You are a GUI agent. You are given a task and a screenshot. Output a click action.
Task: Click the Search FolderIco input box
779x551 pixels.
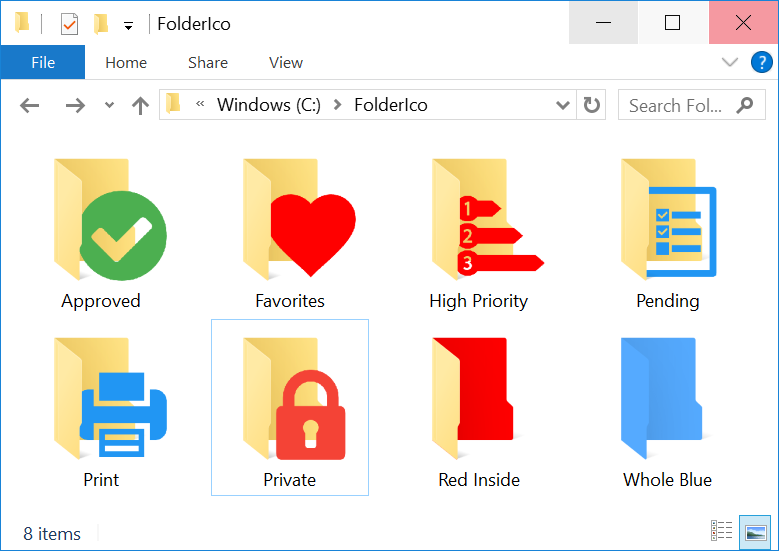click(x=677, y=105)
